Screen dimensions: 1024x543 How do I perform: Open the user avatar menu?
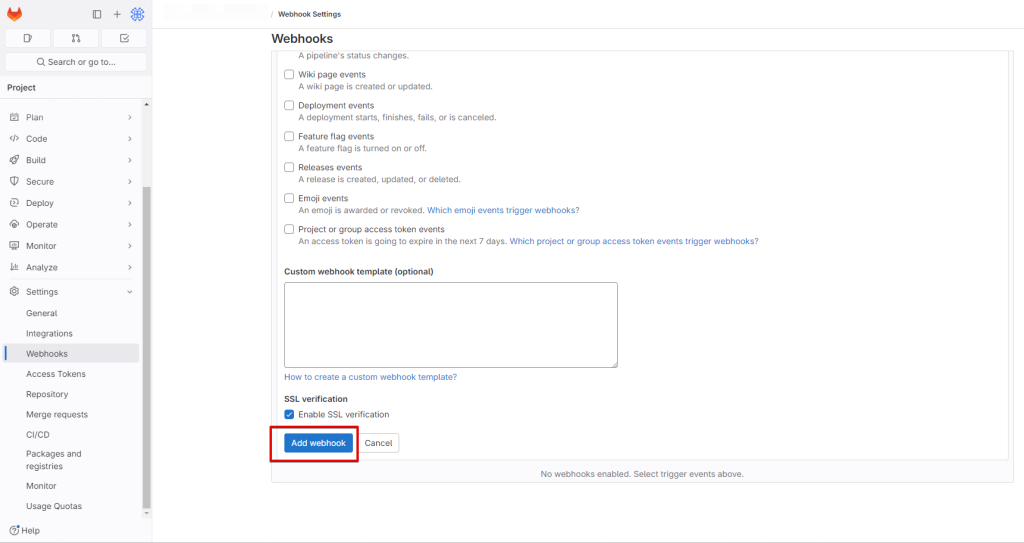137,14
